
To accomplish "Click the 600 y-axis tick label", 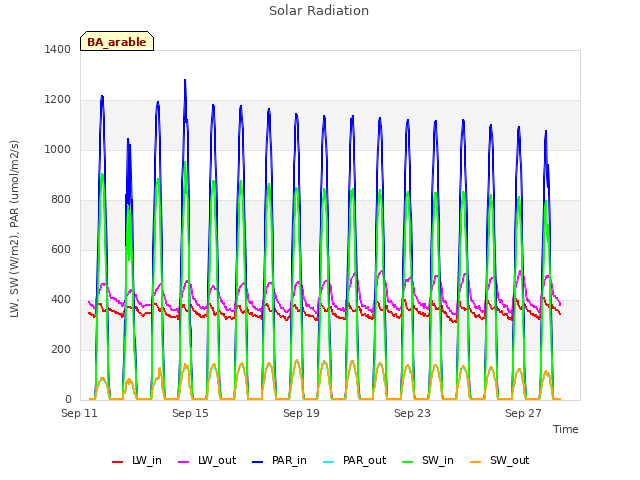I will (61, 249).
